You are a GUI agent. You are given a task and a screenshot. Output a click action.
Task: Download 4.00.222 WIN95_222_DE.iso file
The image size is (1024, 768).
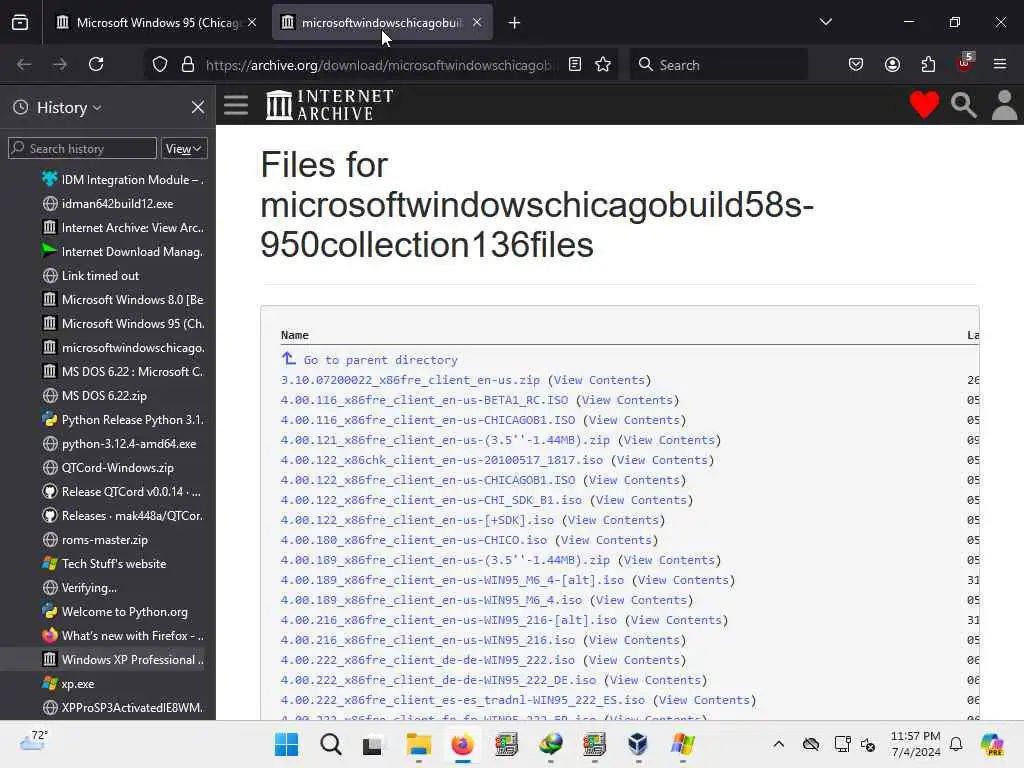(x=438, y=680)
